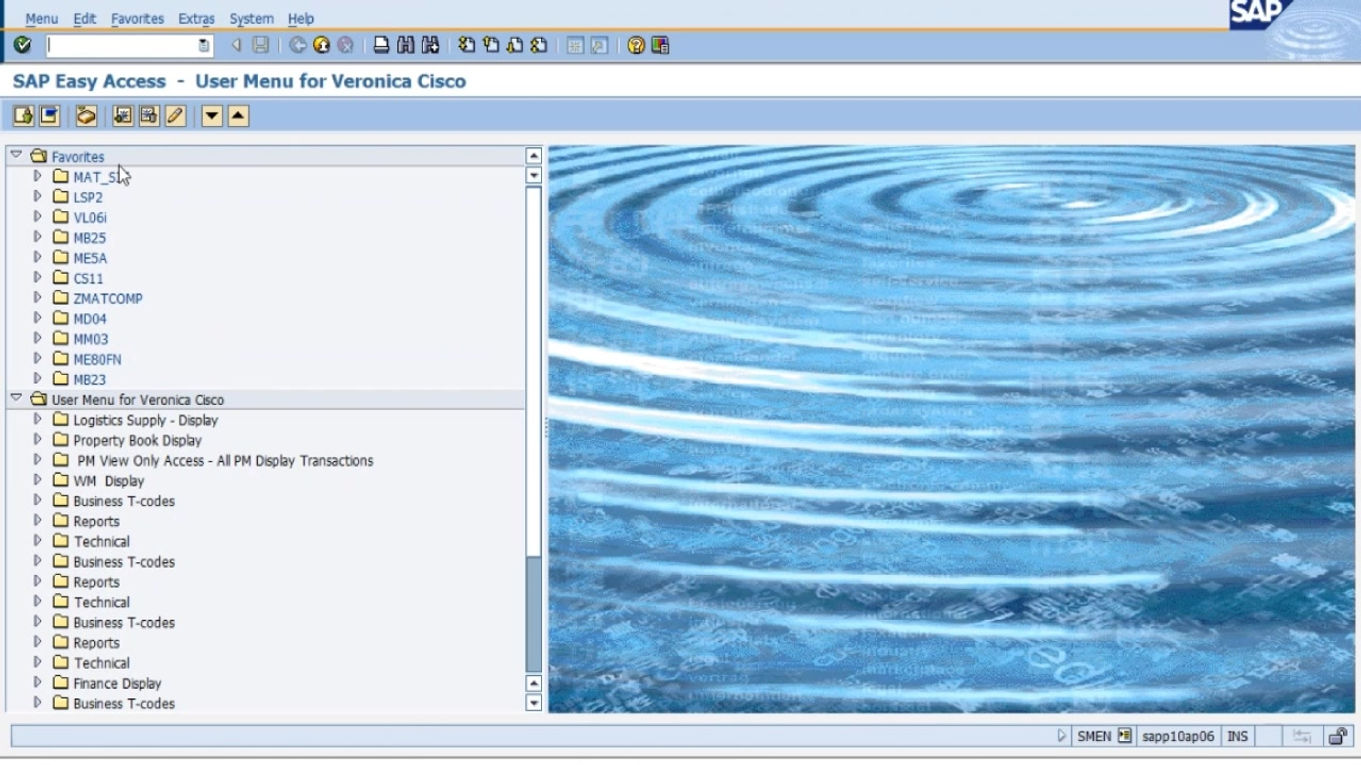The height and width of the screenshot is (765, 1361).
Task: Click inside the transaction command field
Action: point(121,46)
